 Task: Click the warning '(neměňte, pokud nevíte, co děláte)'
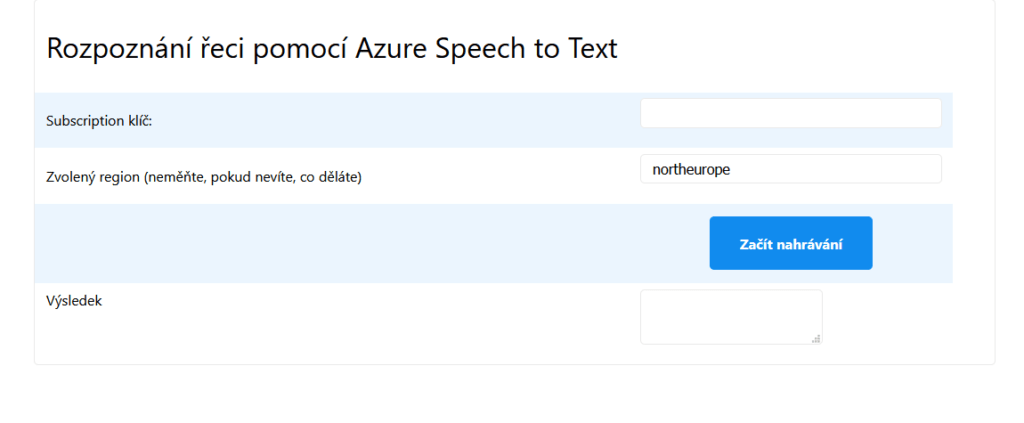tap(252, 177)
